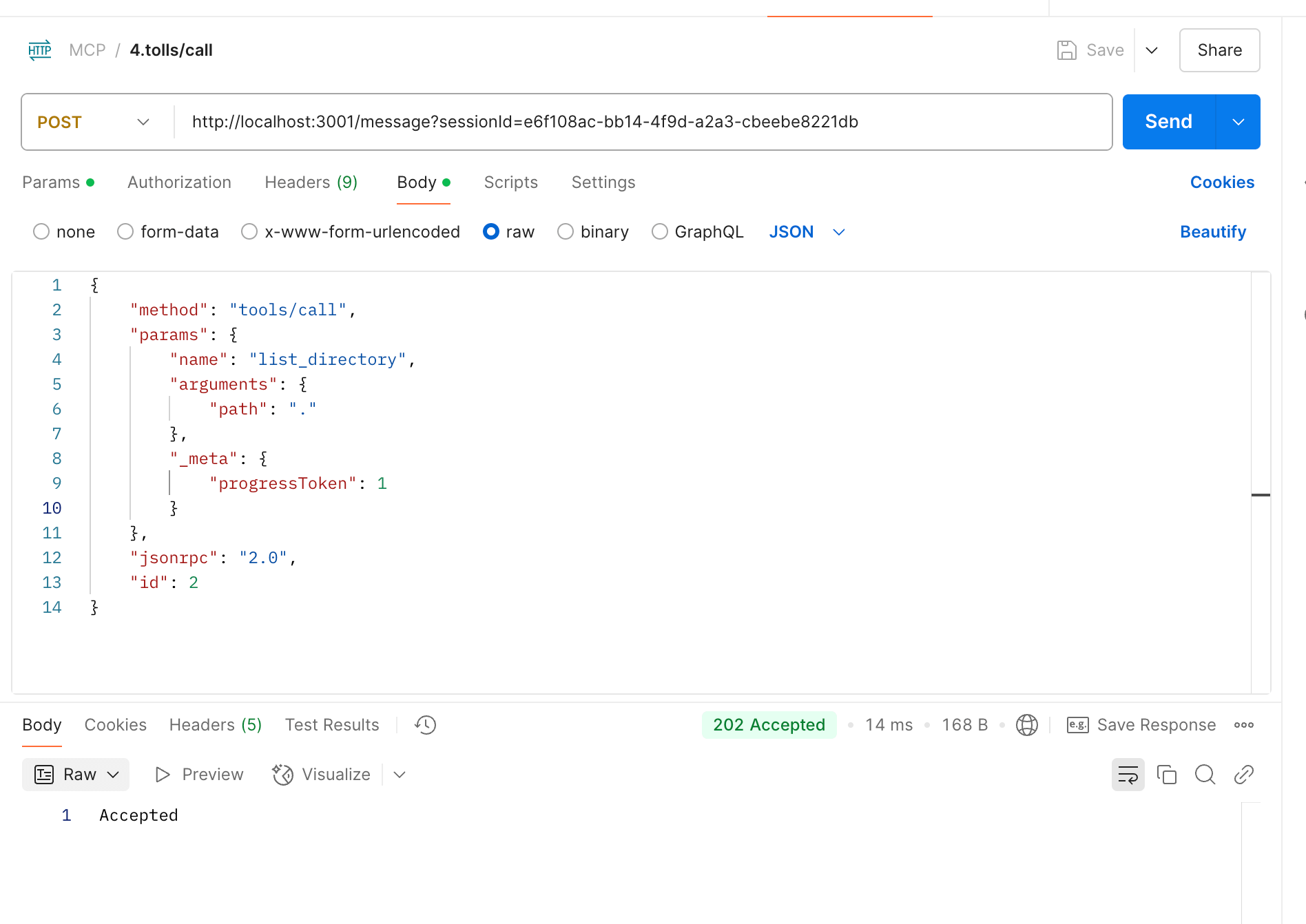The width and height of the screenshot is (1306, 924).
Task: Click the 4.tolls/call request name
Action: tap(171, 50)
